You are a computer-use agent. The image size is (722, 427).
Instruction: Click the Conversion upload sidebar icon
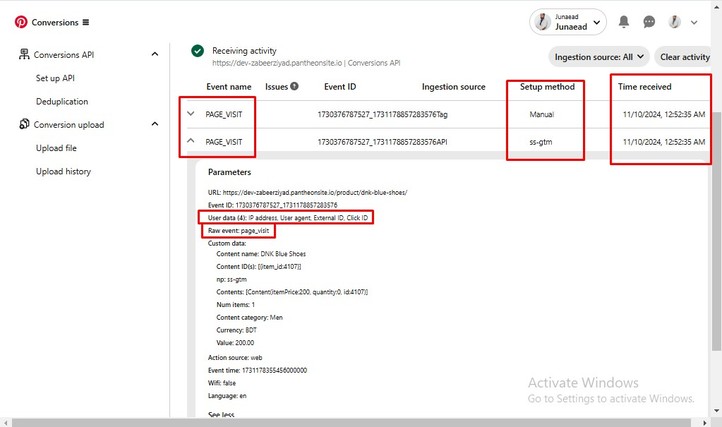(x=24, y=124)
